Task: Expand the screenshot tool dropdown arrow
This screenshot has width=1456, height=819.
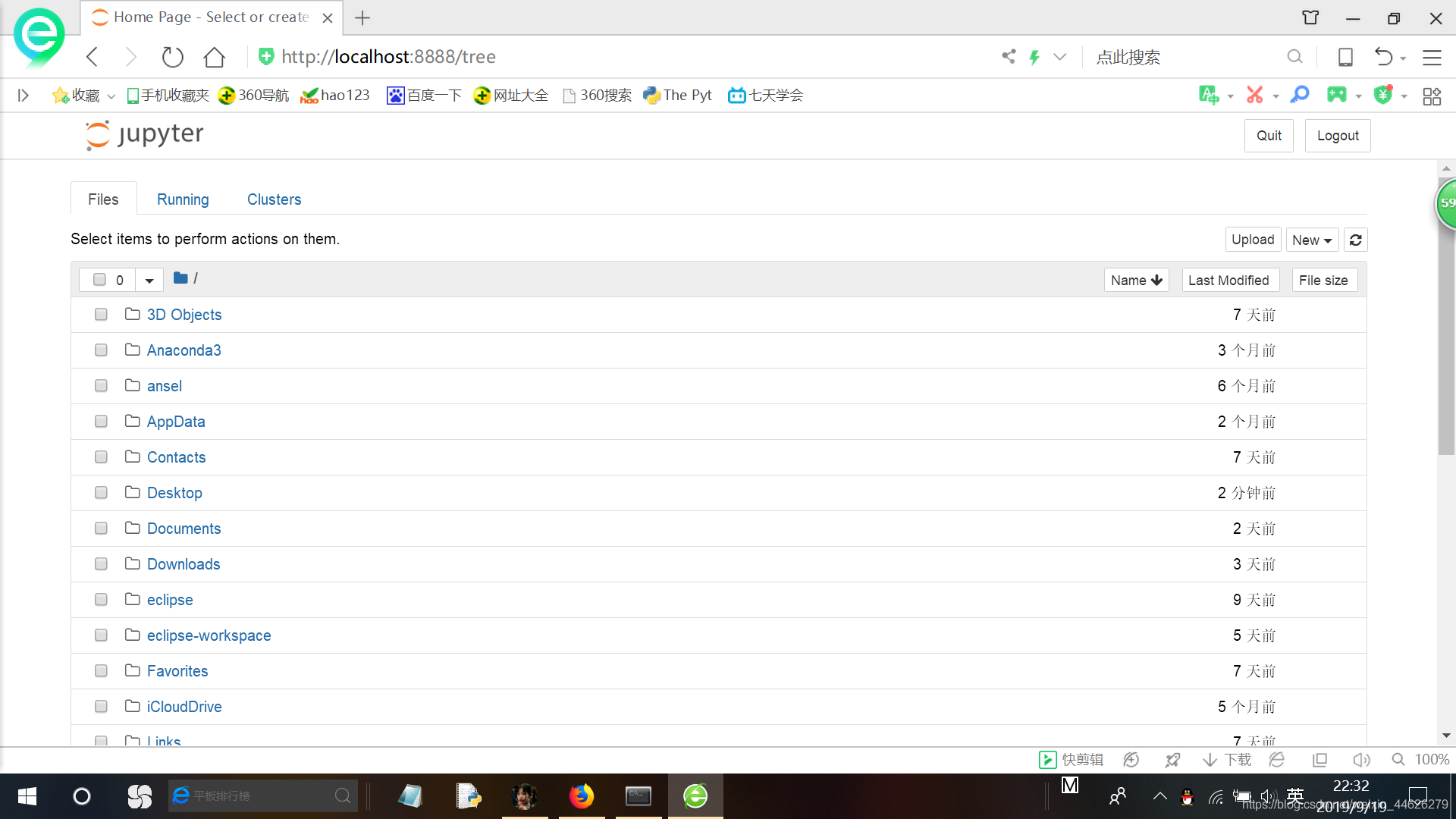Action: coord(1276,96)
